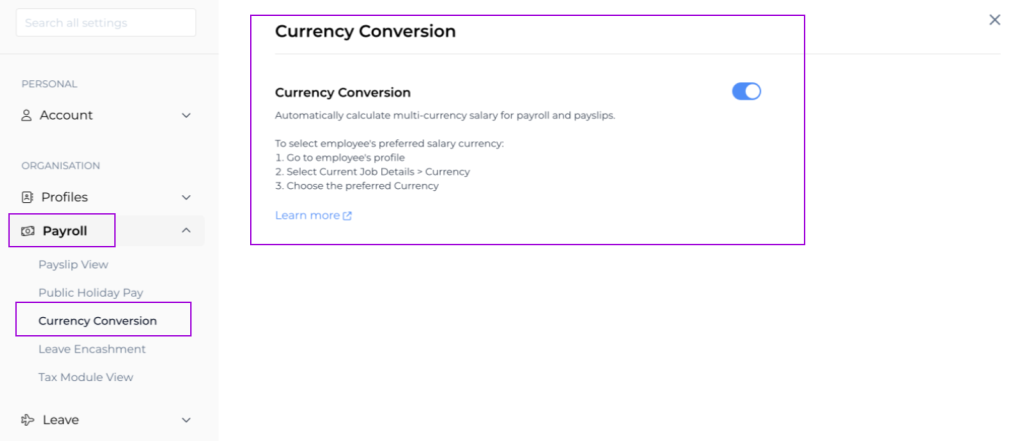Disable the Currency Conversion toggle
This screenshot has height=441, width=1024.
(x=747, y=92)
